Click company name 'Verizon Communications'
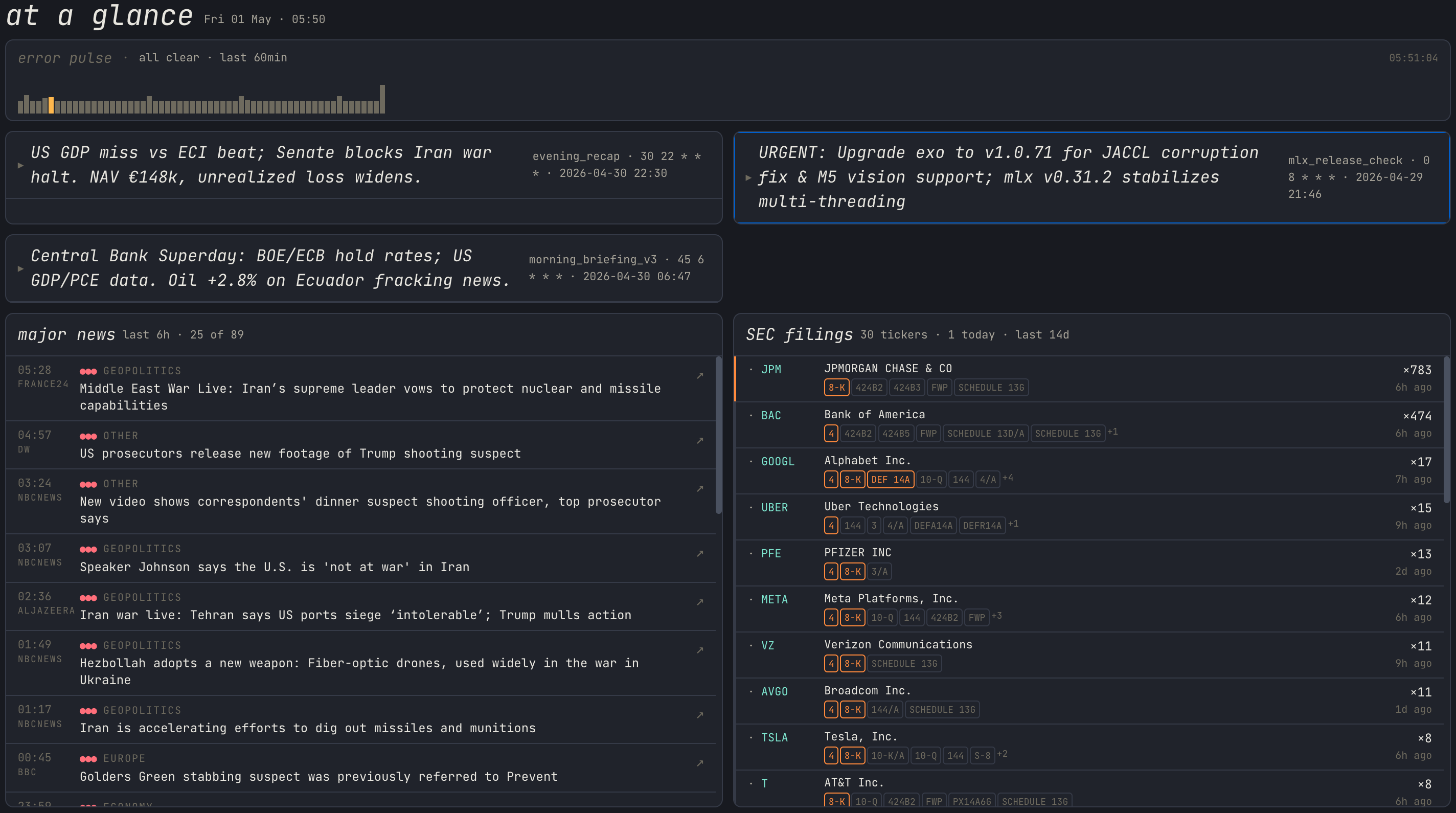Image resolution: width=1456 pixels, height=813 pixels. [898, 645]
